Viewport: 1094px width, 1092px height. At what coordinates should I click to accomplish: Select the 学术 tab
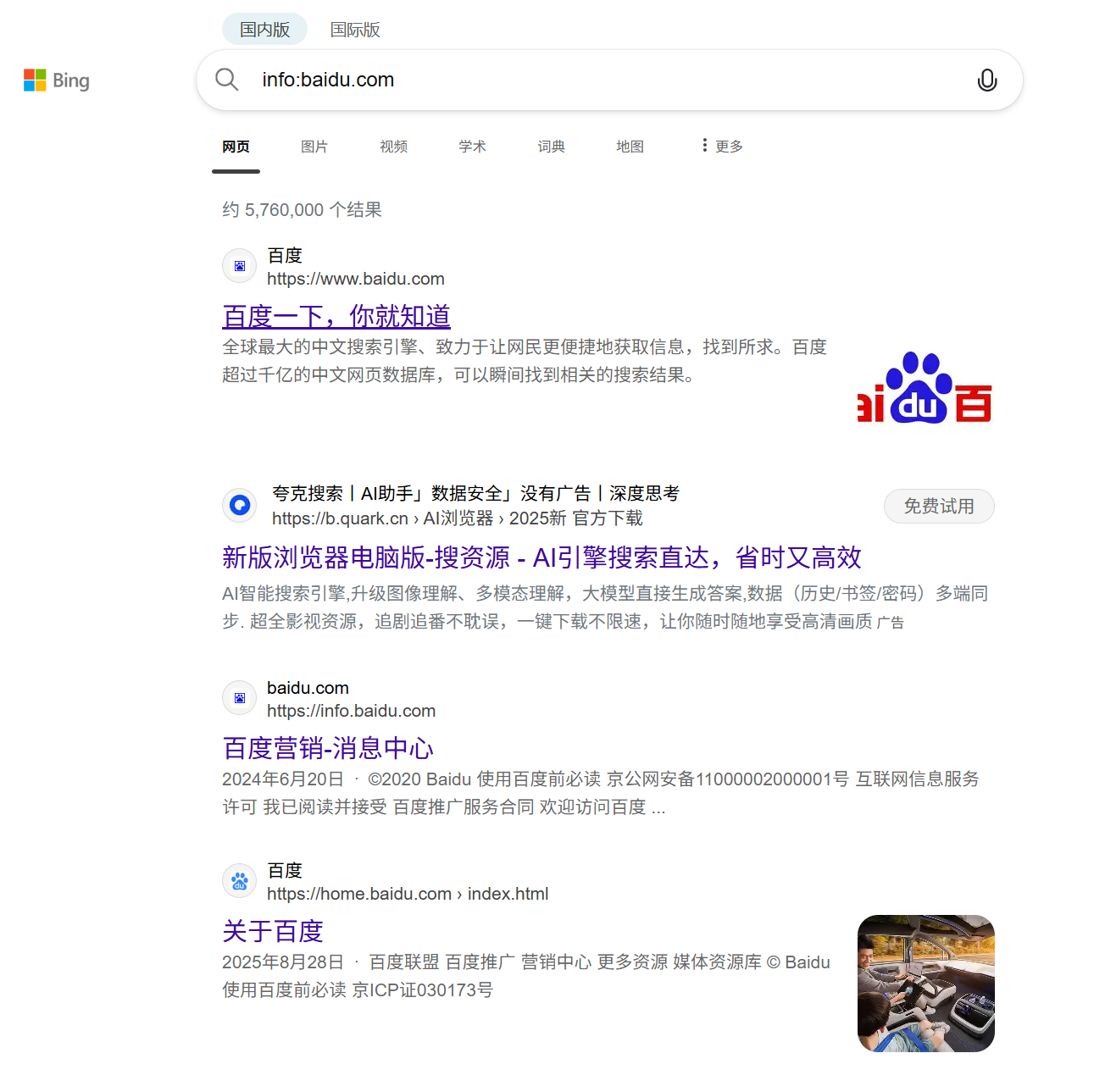pos(472,147)
